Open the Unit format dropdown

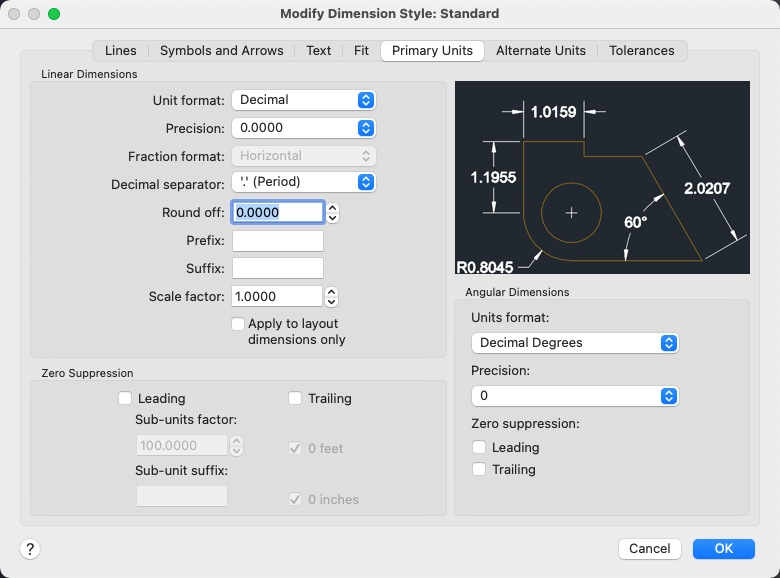coord(303,100)
